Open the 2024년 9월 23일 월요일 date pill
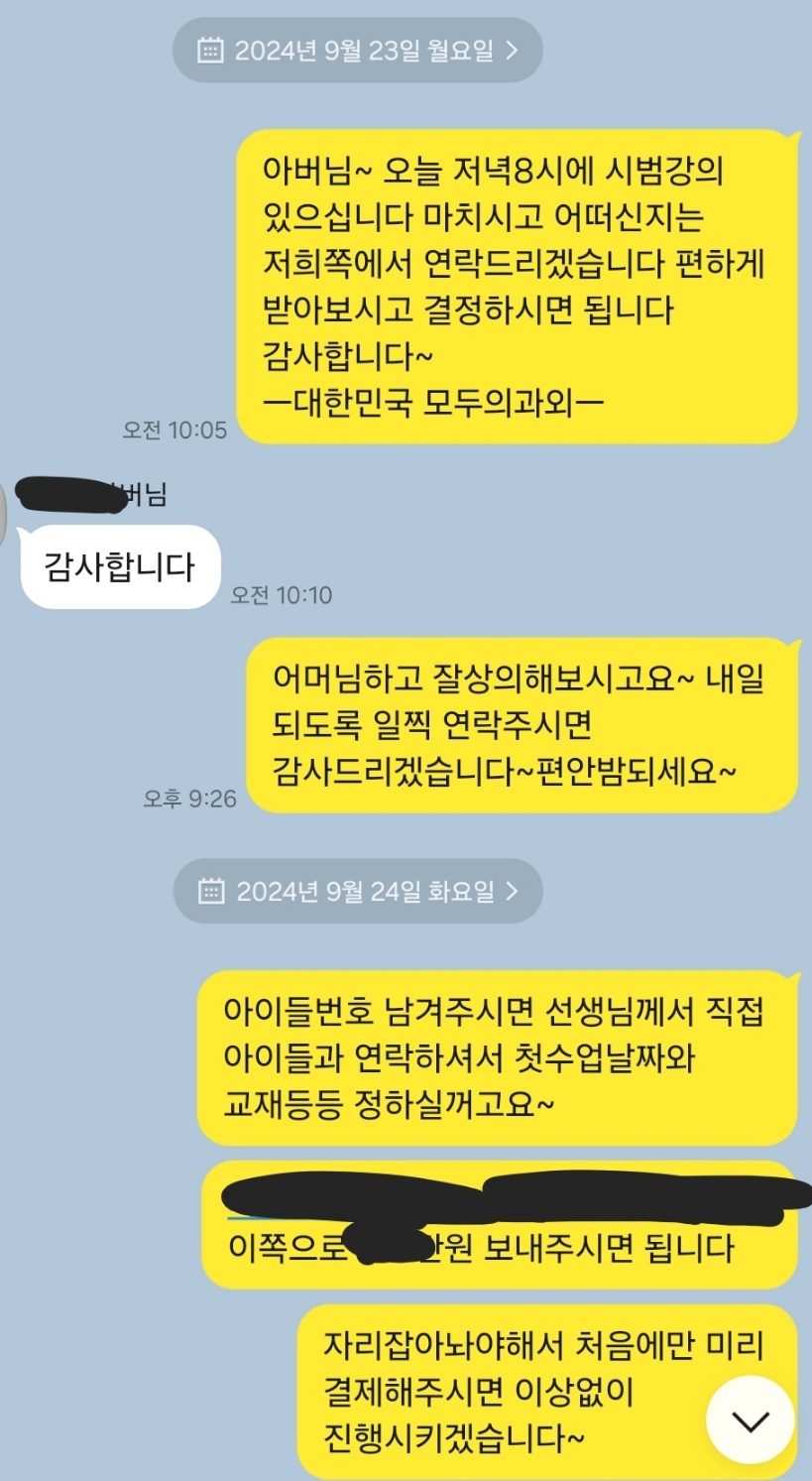 pyautogui.click(x=358, y=51)
